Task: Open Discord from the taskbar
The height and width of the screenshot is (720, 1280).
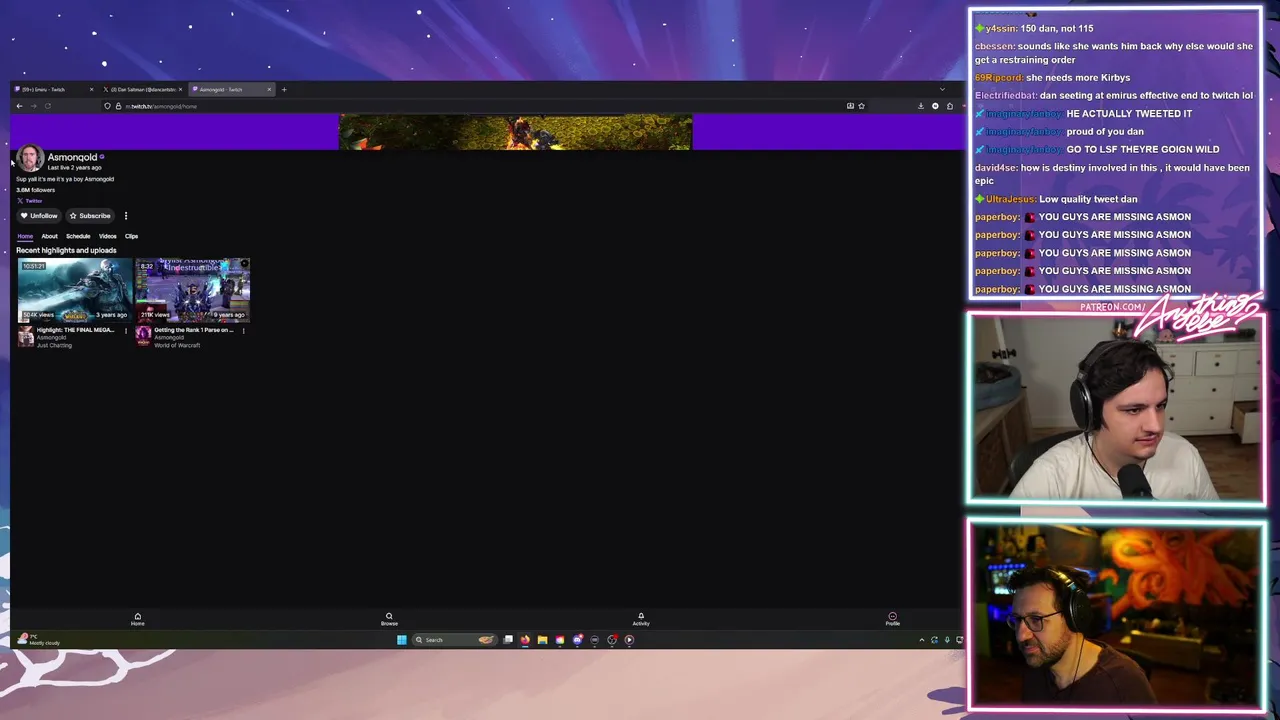Action: pyautogui.click(x=577, y=640)
